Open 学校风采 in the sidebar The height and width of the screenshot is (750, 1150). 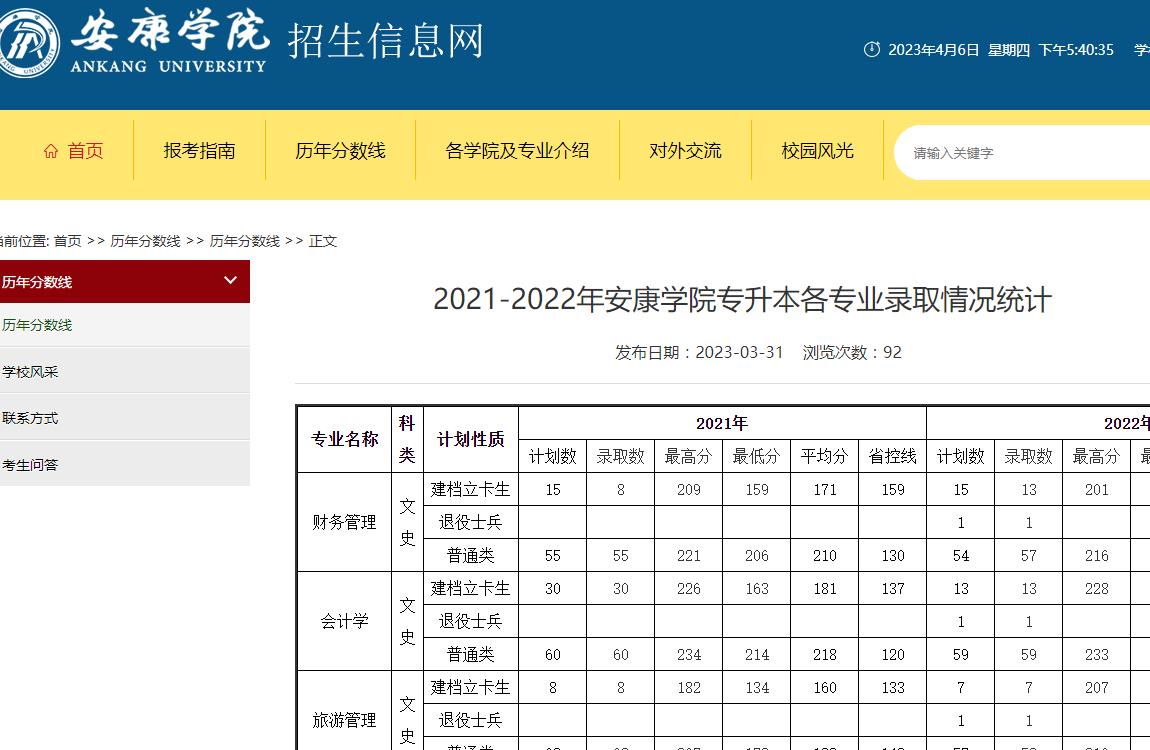coord(125,372)
